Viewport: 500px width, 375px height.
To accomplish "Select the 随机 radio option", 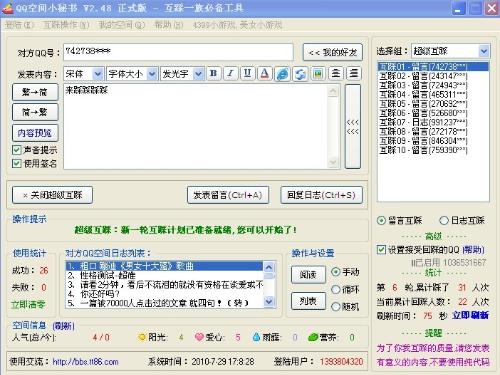I will pos(336,306).
